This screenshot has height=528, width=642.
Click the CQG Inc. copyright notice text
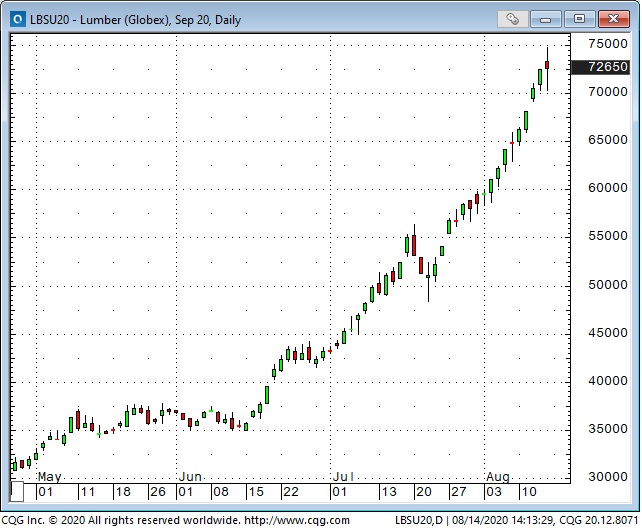(121, 520)
